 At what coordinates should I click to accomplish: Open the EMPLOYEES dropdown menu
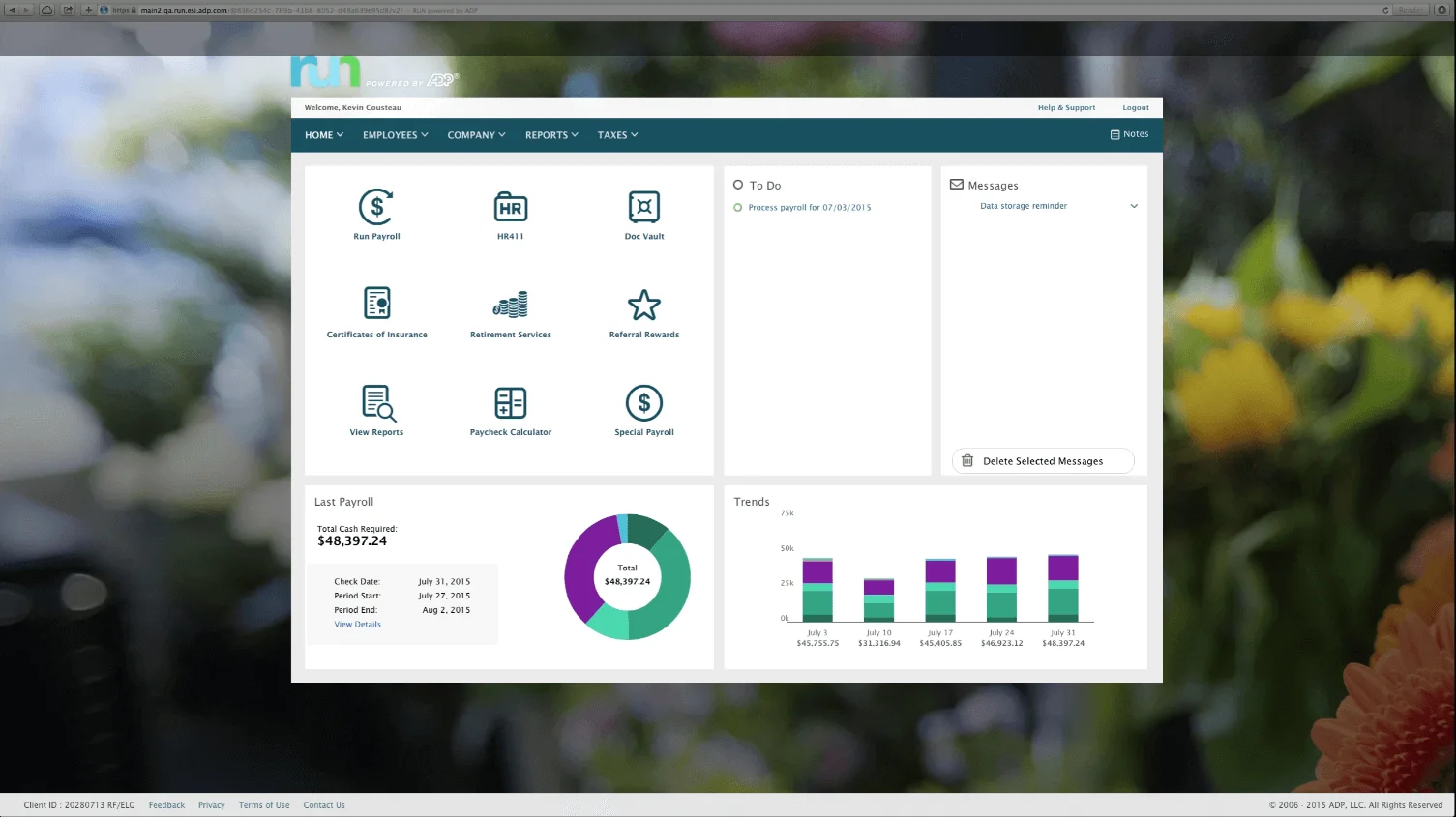click(x=394, y=135)
